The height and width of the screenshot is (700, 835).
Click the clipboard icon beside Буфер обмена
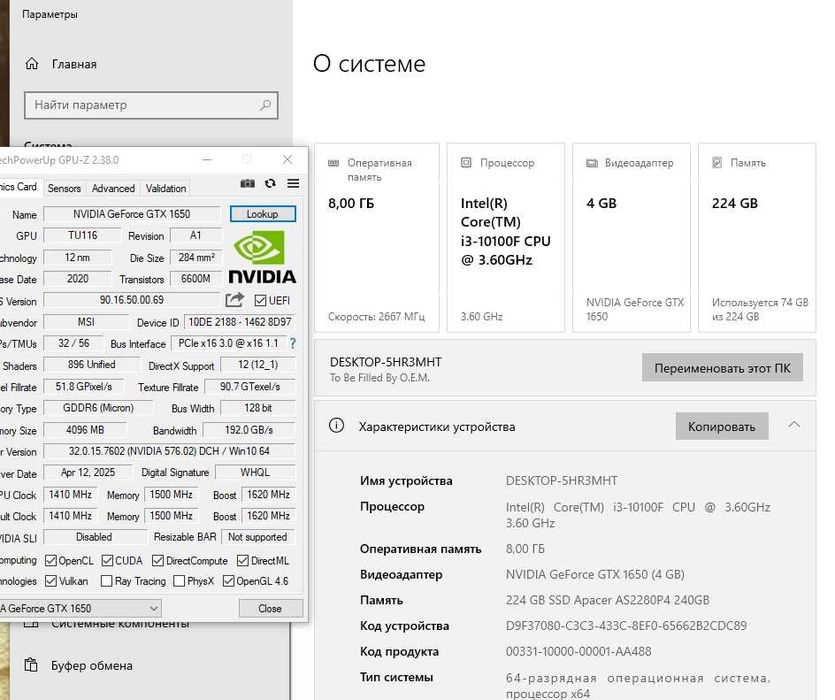(x=31, y=665)
